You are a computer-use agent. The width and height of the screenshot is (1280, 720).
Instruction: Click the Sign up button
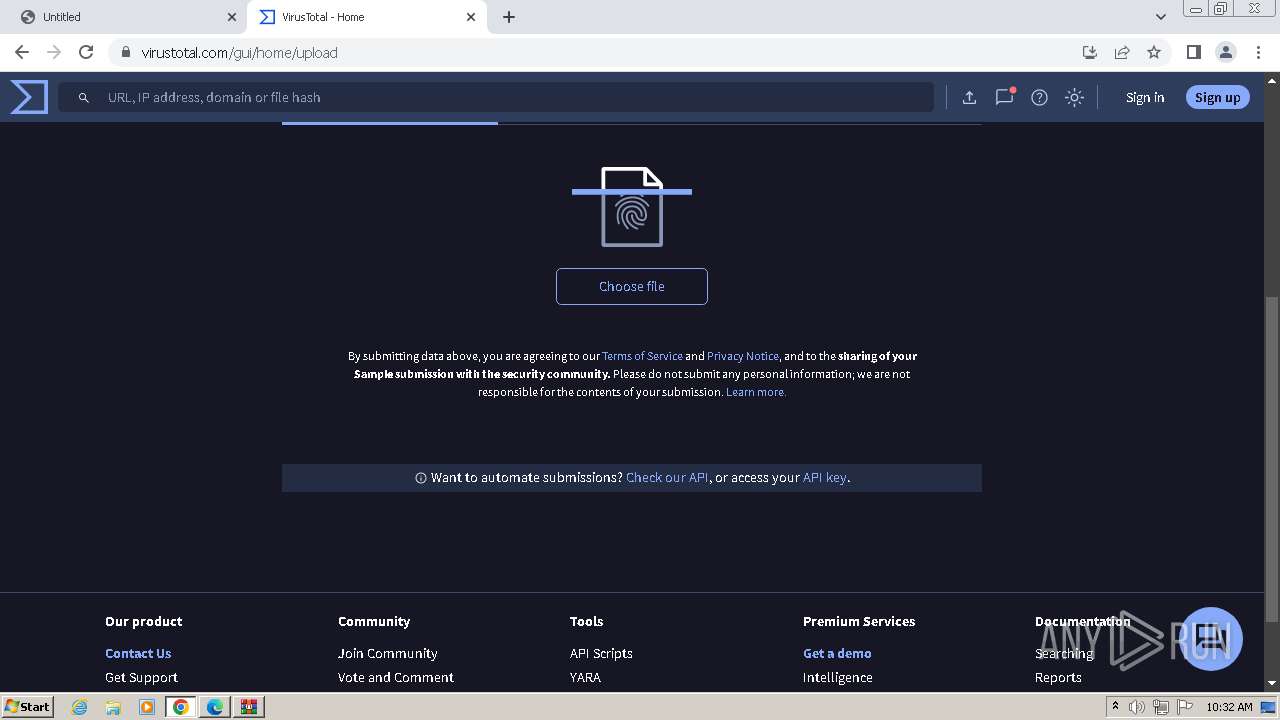pyautogui.click(x=1217, y=97)
